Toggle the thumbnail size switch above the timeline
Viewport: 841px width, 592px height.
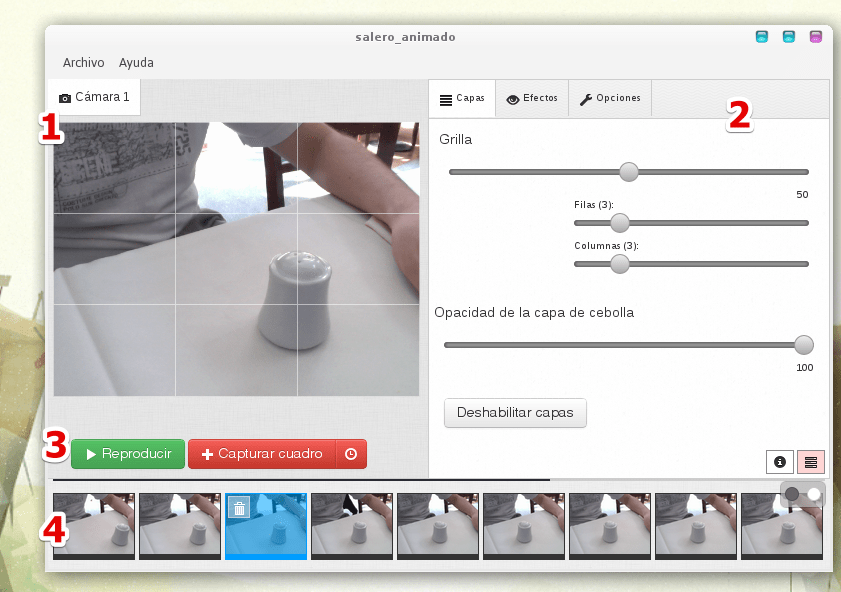(x=803, y=494)
